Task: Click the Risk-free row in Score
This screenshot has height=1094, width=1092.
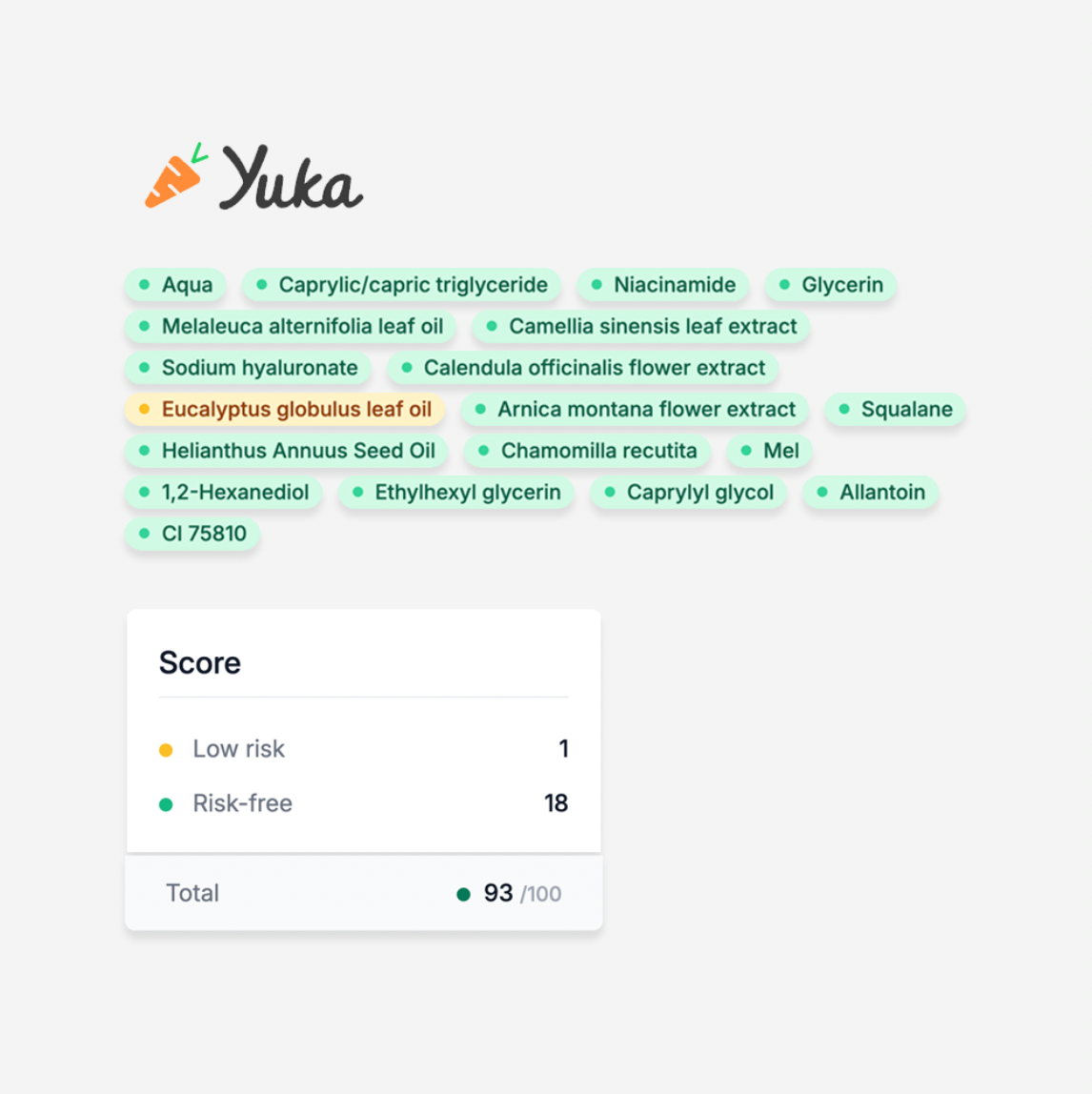Action: (x=364, y=803)
